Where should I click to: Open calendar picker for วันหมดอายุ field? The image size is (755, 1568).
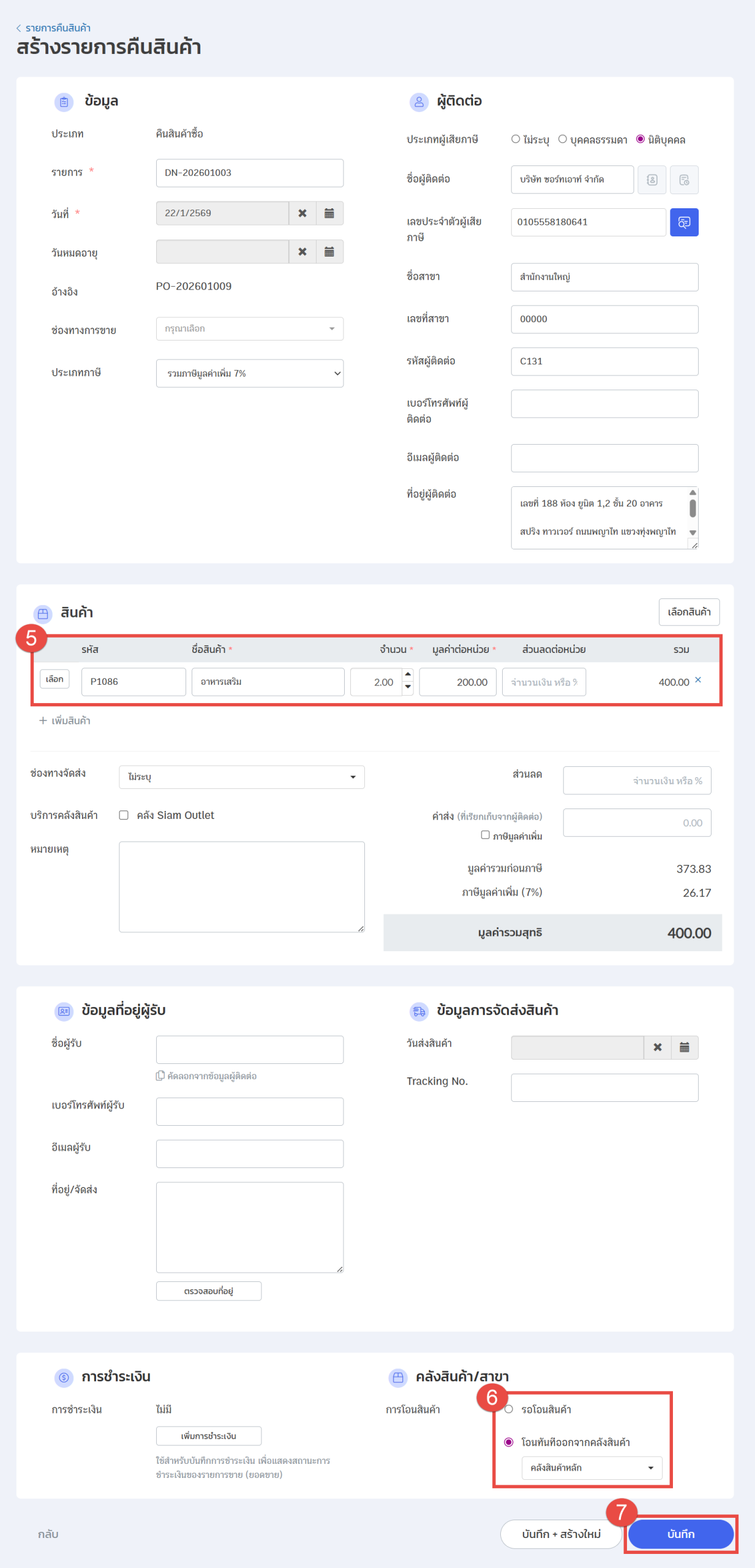329,252
